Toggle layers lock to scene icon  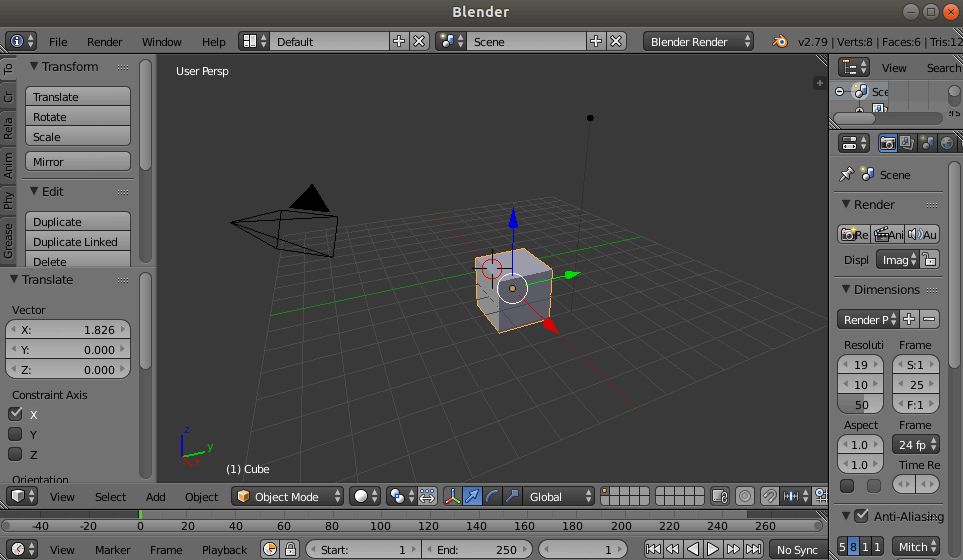(x=720, y=496)
